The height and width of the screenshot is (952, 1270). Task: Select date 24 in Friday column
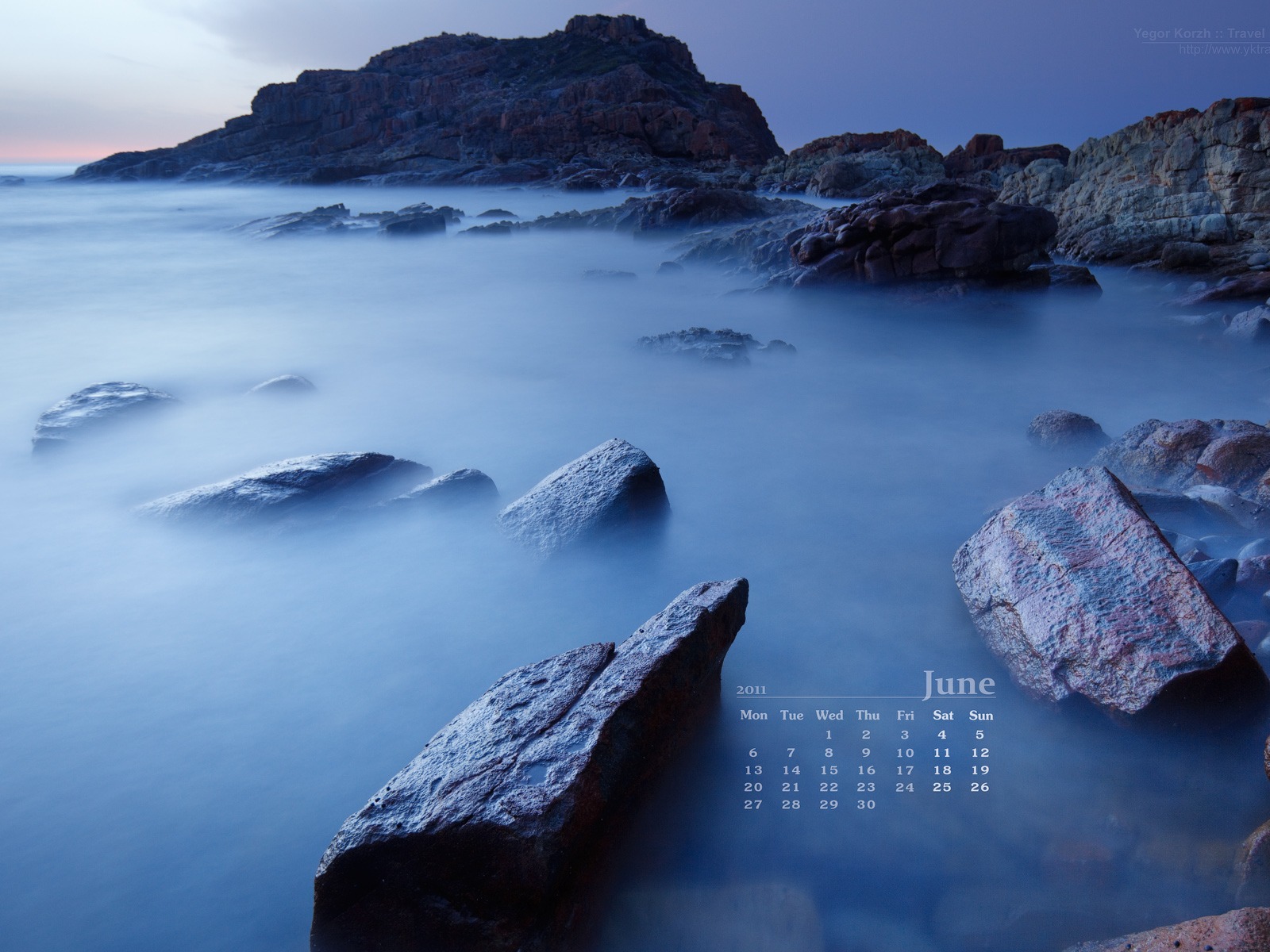pyautogui.click(x=905, y=787)
